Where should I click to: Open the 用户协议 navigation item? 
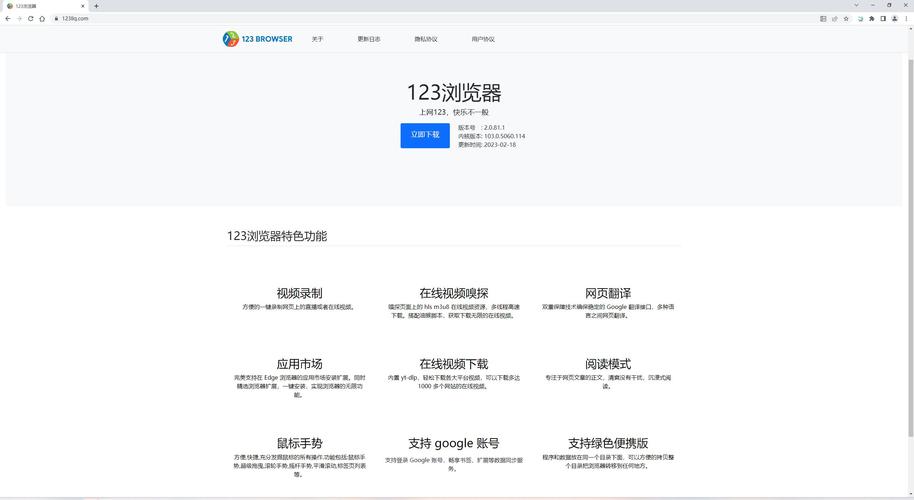click(x=483, y=39)
